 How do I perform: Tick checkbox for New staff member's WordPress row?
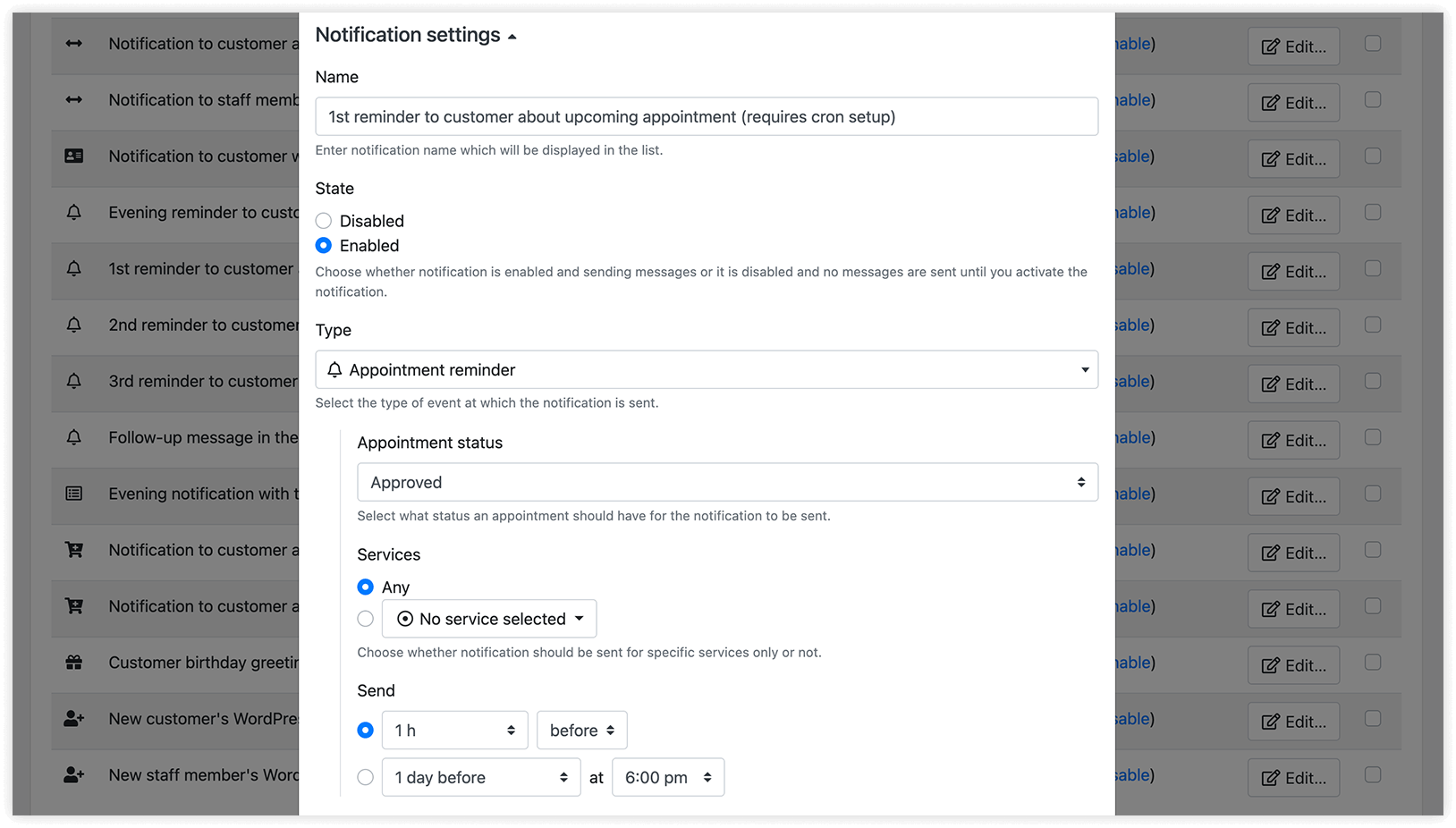pos(1373,774)
